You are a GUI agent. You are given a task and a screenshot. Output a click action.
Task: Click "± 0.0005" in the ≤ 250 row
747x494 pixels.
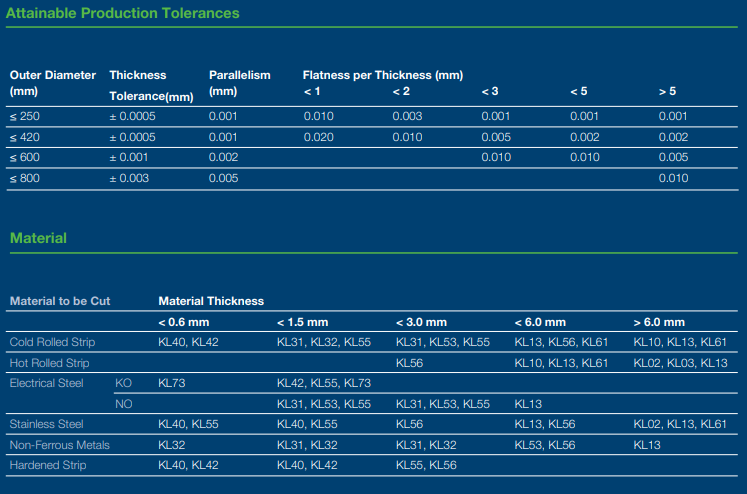[132, 116]
